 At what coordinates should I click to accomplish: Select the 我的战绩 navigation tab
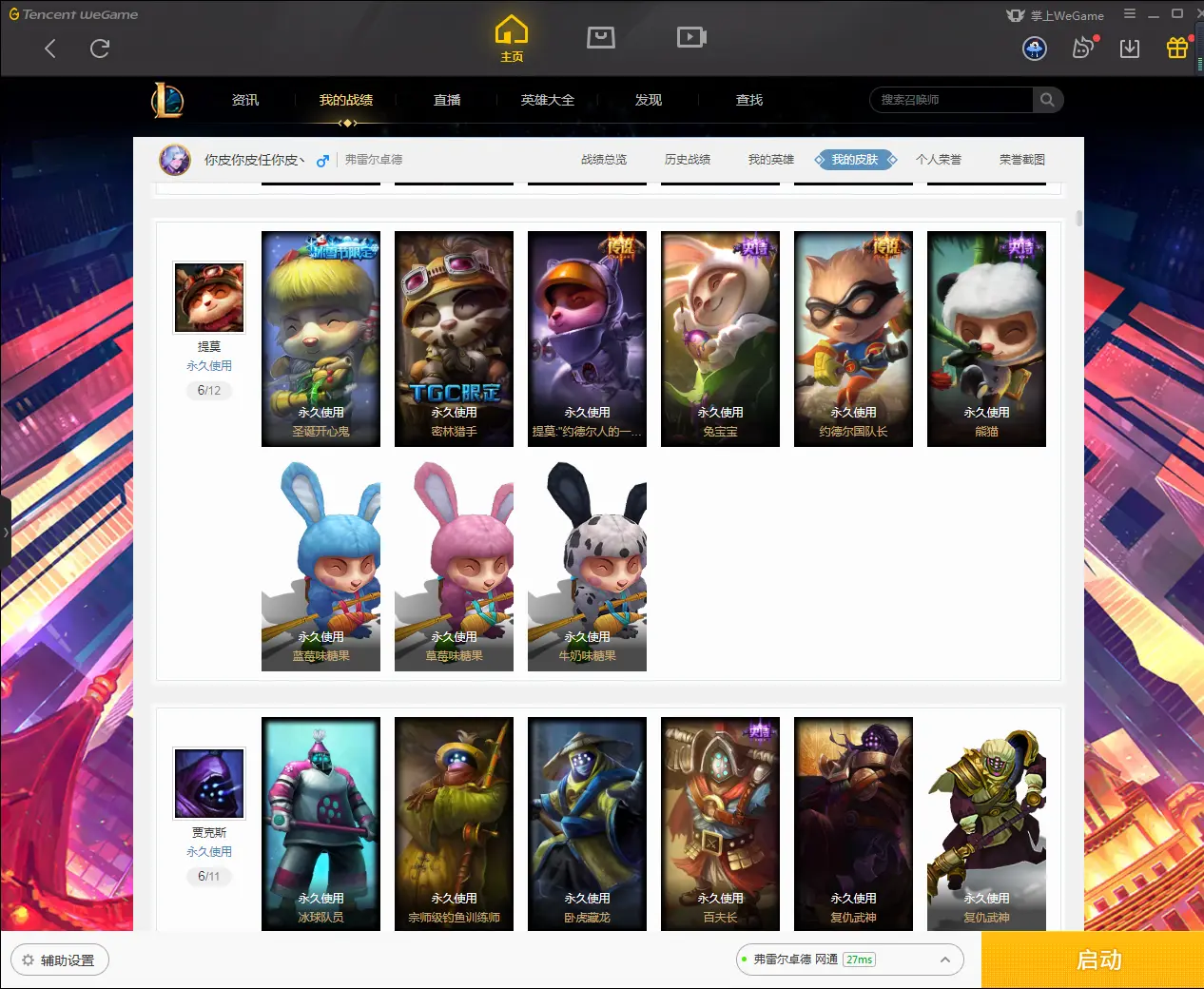(x=346, y=100)
